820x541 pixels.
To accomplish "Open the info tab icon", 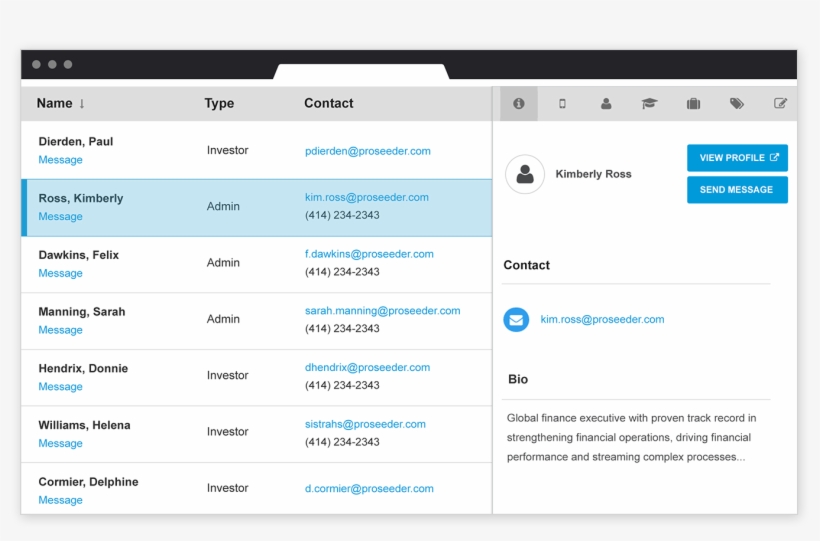I will [518, 104].
